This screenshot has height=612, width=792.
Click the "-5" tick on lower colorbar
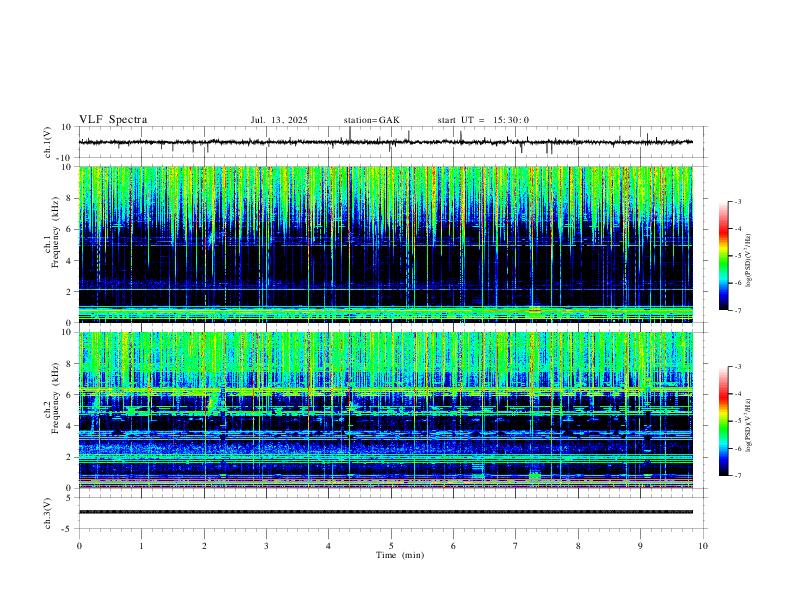(x=737, y=421)
